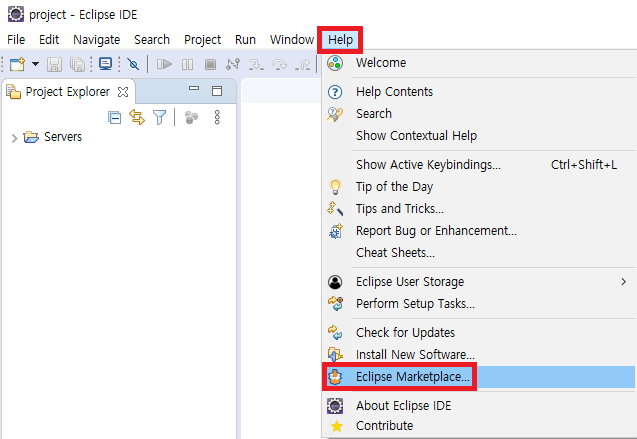Open Cheat Sheets...
637x439 pixels.
[479, 253]
